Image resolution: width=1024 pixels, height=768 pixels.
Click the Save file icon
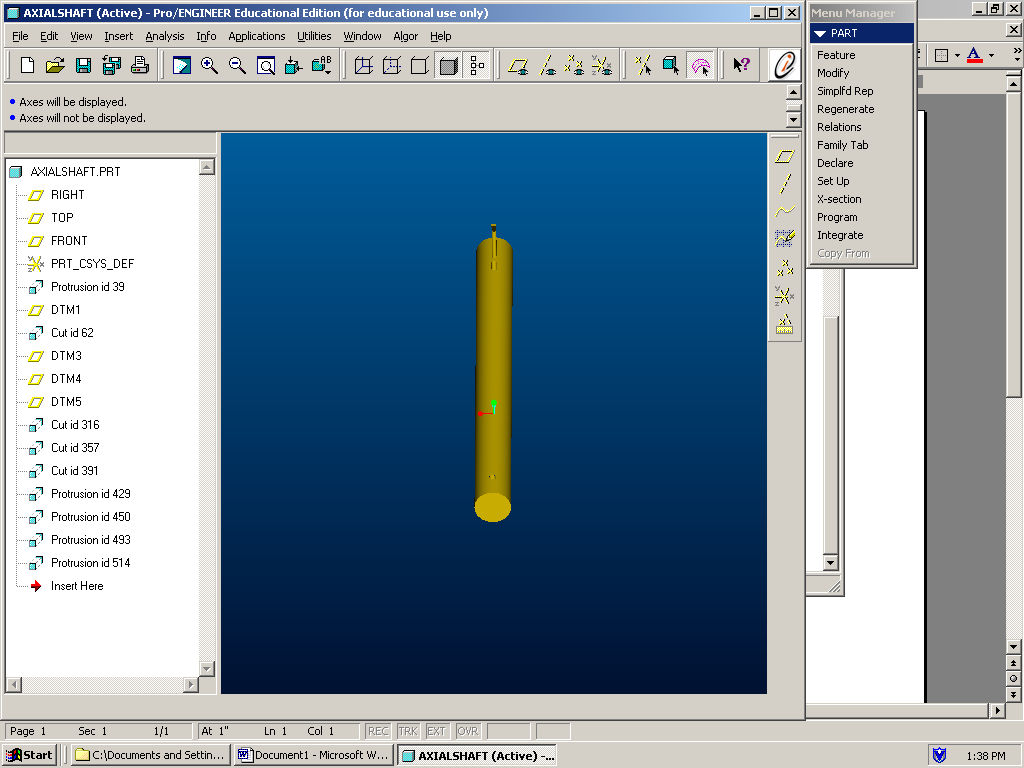(x=84, y=66)
